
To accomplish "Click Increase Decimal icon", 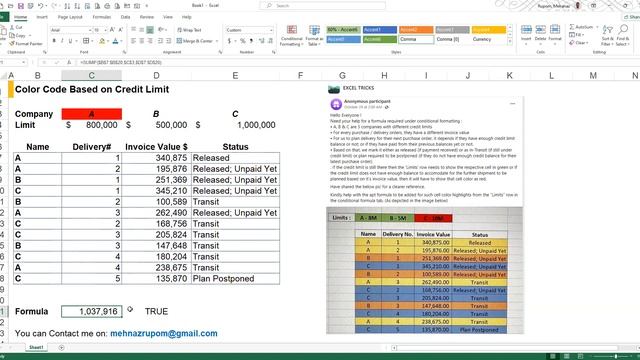I will pos(262,41).
